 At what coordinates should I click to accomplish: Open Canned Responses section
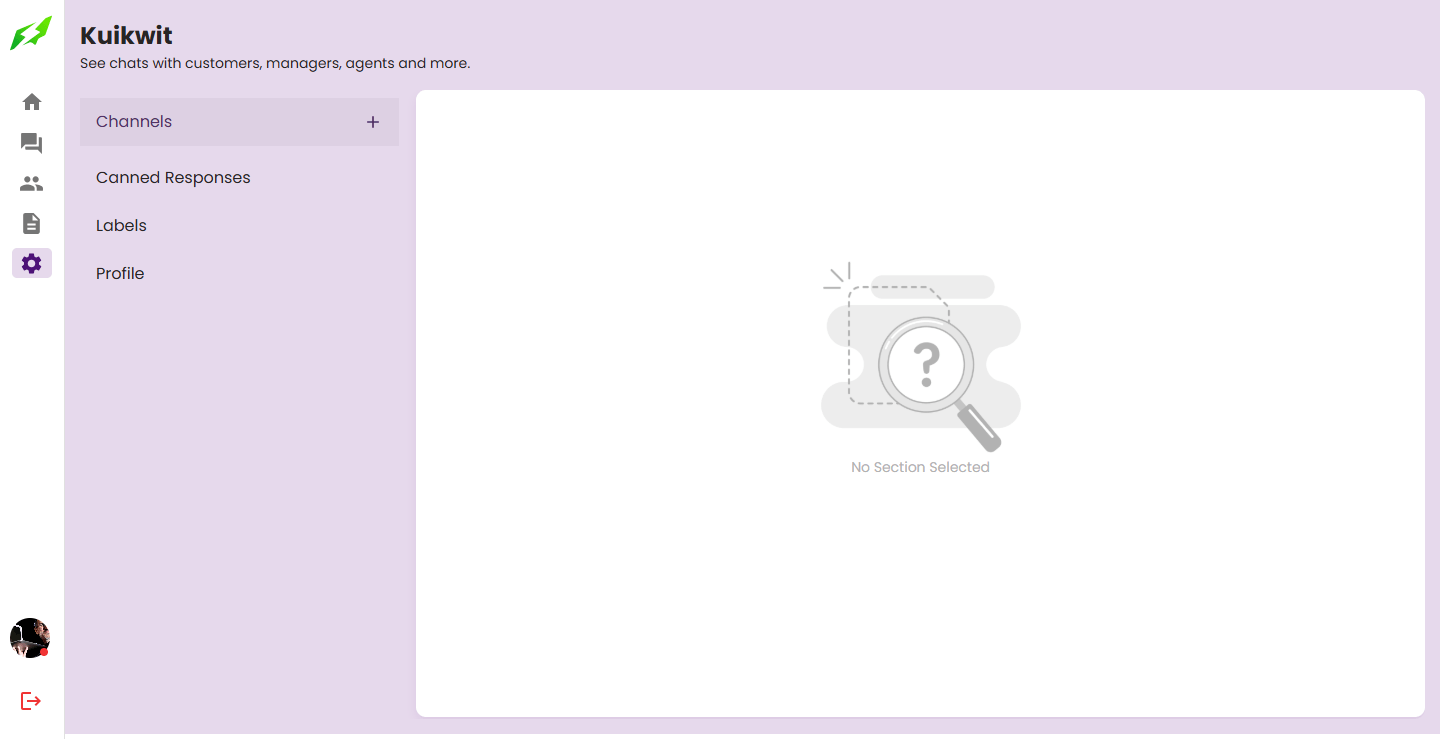pos(239,178)
